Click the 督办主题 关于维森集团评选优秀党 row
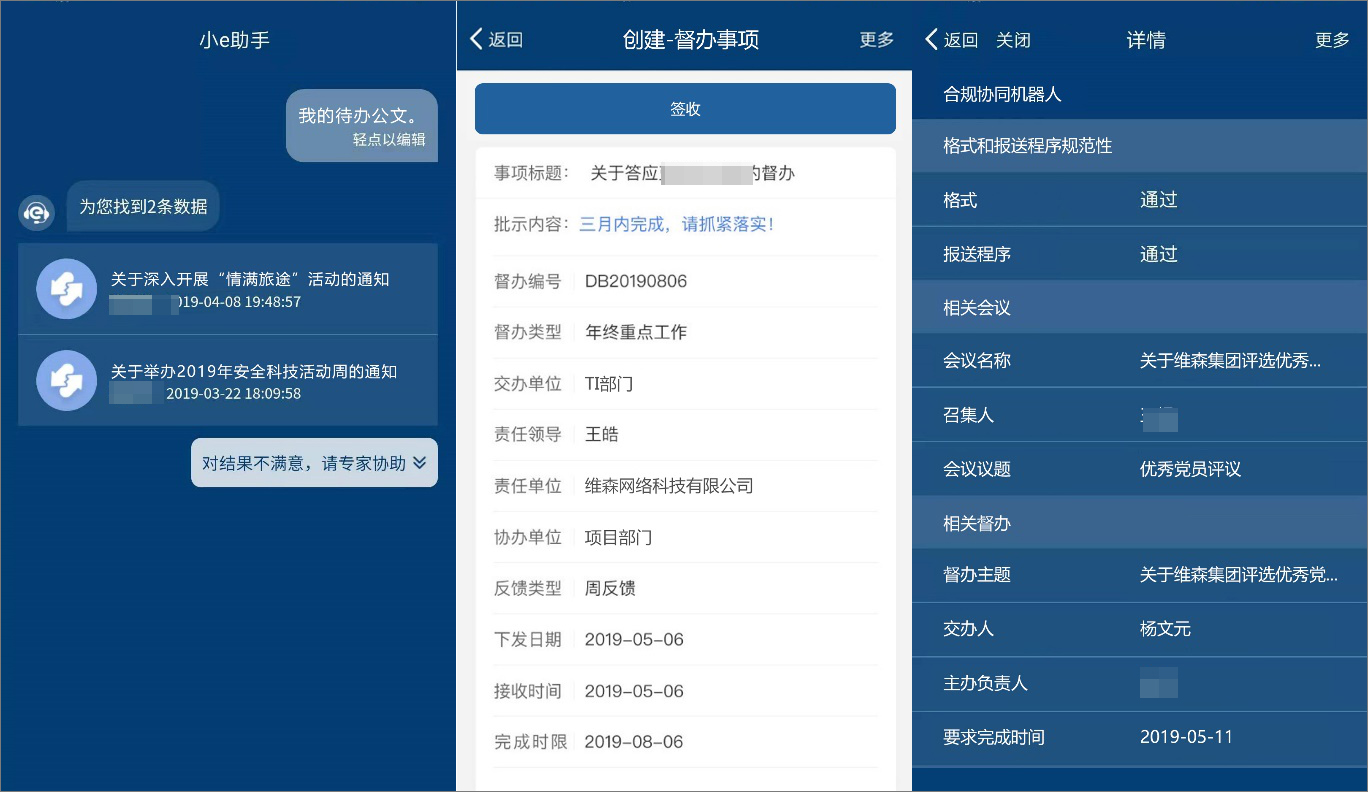The height and width of the screenshot is (792, 1368). [1140, 575]
